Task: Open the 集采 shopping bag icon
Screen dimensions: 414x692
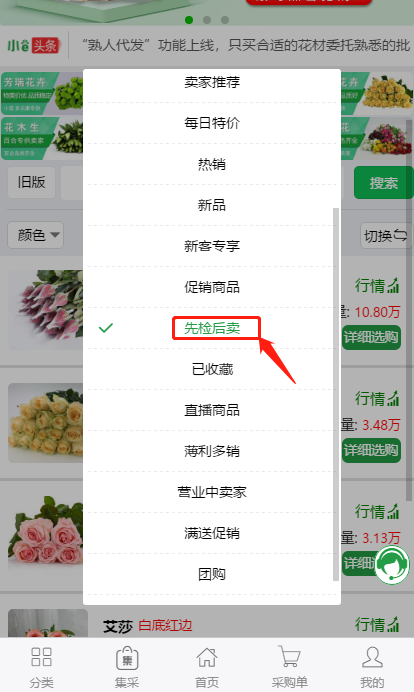Action: [x=127, y=658]
